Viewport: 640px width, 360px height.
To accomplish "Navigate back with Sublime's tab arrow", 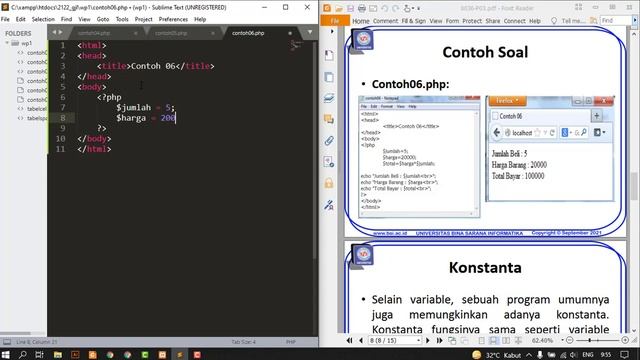I will pyautogui.click(x=54, y=32).
